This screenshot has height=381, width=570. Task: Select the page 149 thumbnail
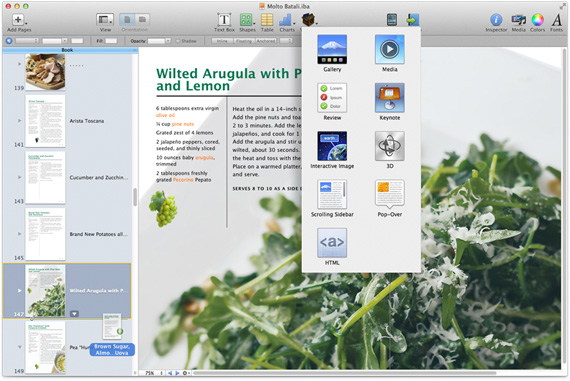point(45,347)
